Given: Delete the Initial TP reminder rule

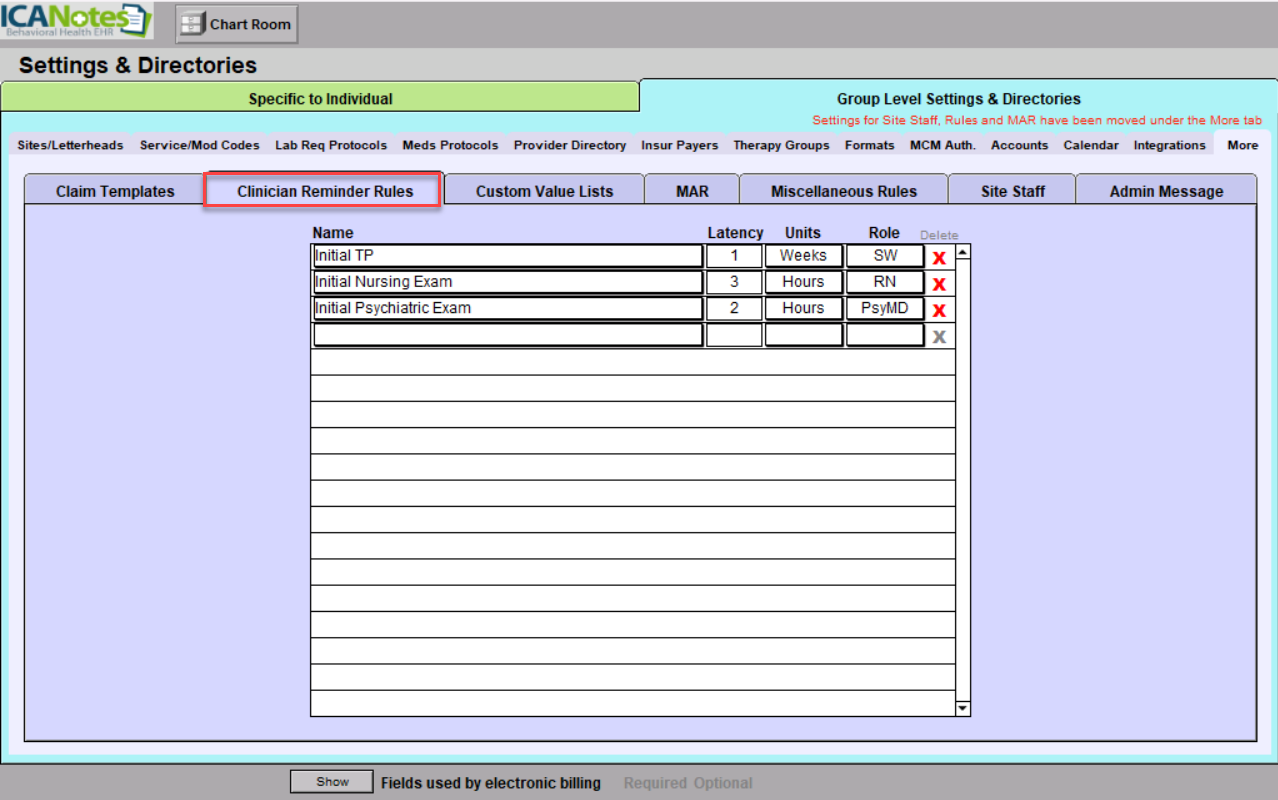Looking at the screenshot, I should (938, 258).
